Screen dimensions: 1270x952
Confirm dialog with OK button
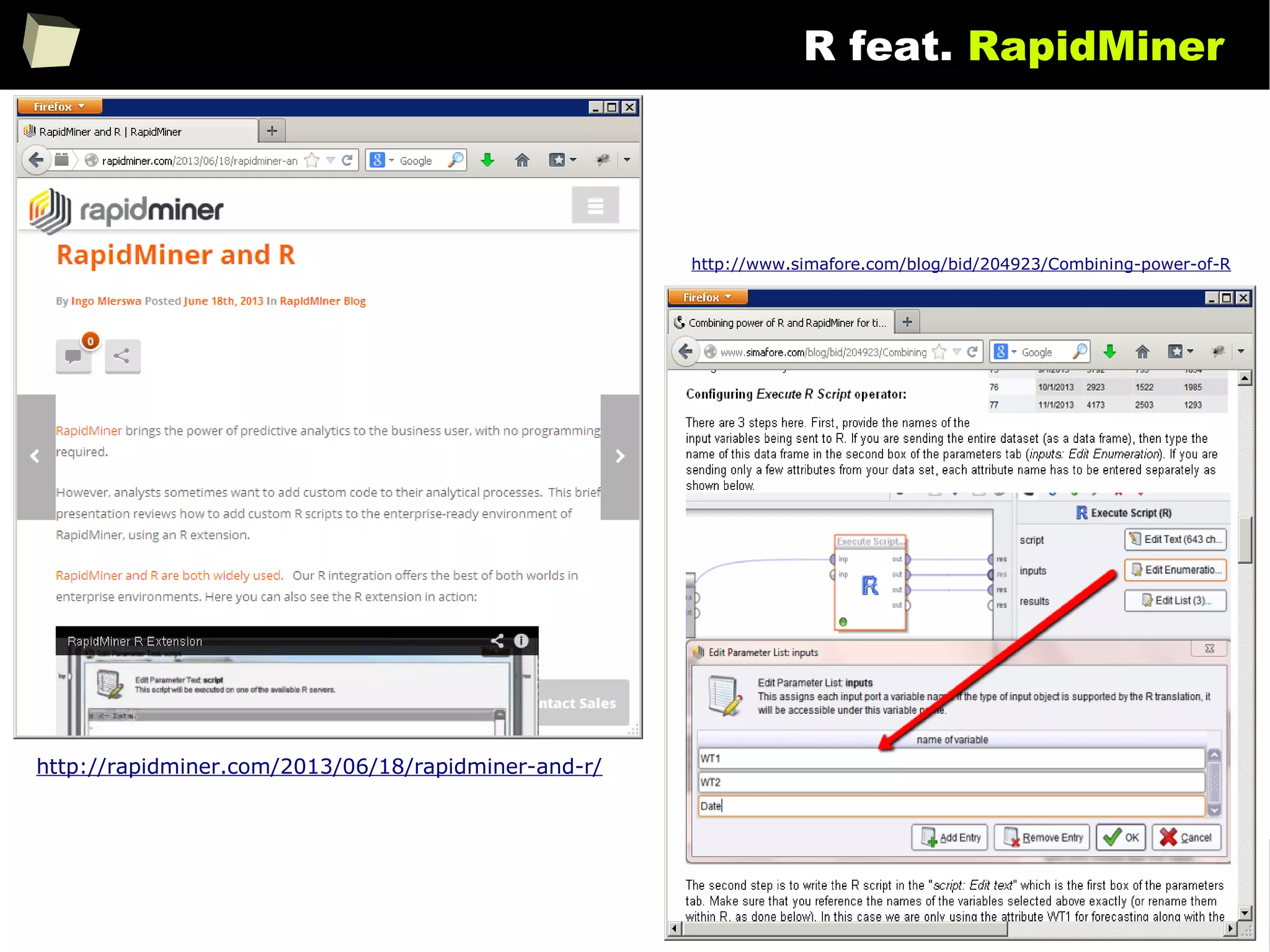tap(1121, 837)
